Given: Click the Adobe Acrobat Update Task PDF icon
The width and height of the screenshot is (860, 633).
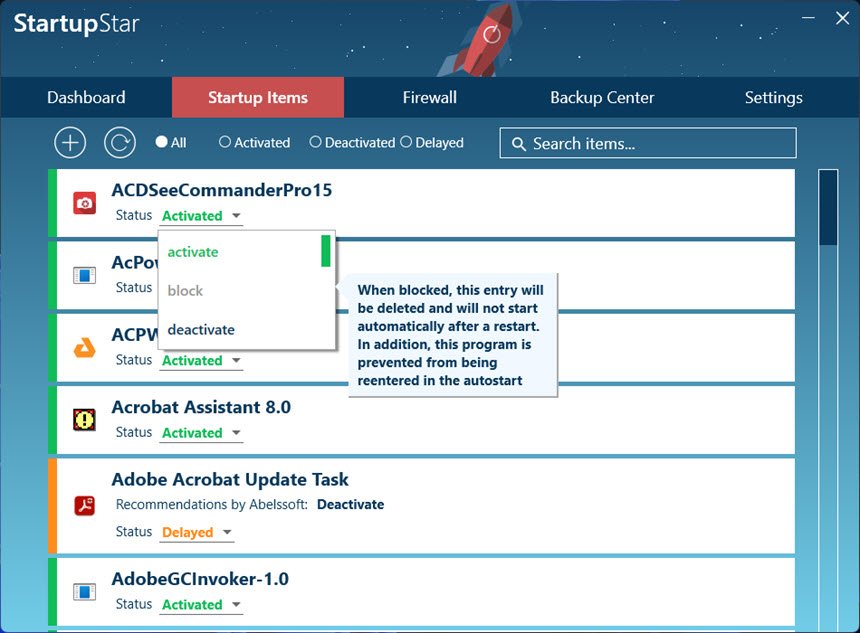Looking at the screenshot, I should pyautogui.click(x=84, y=505).
